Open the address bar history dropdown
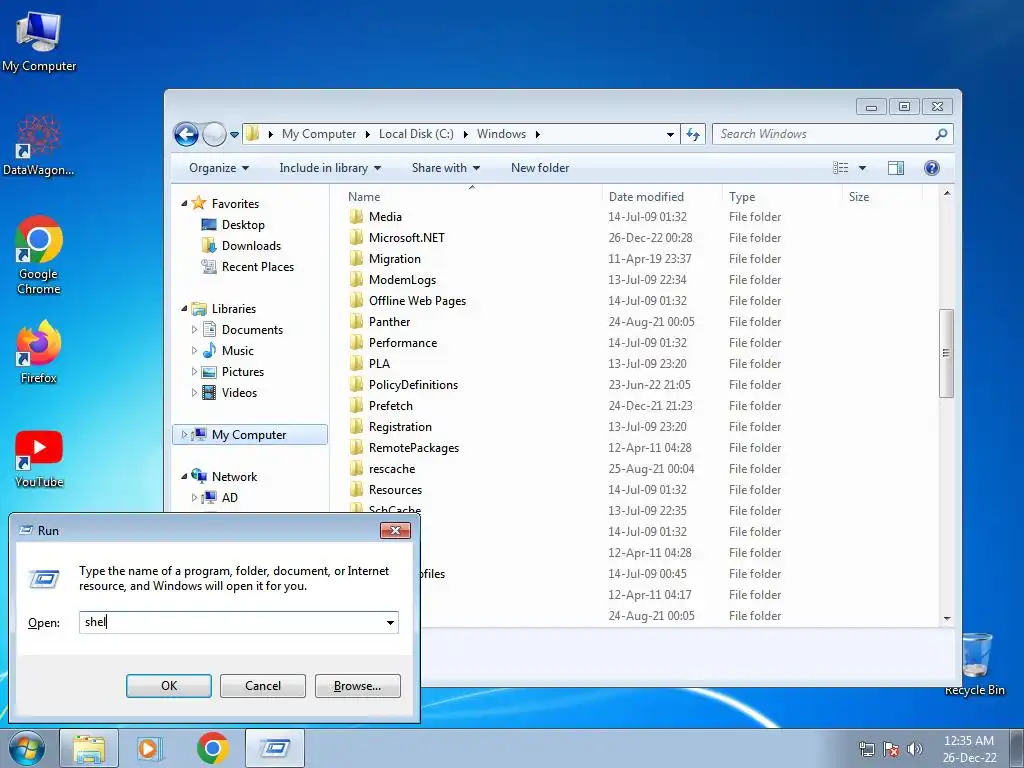Screen dimensions: 1024x768 [670, 135]
